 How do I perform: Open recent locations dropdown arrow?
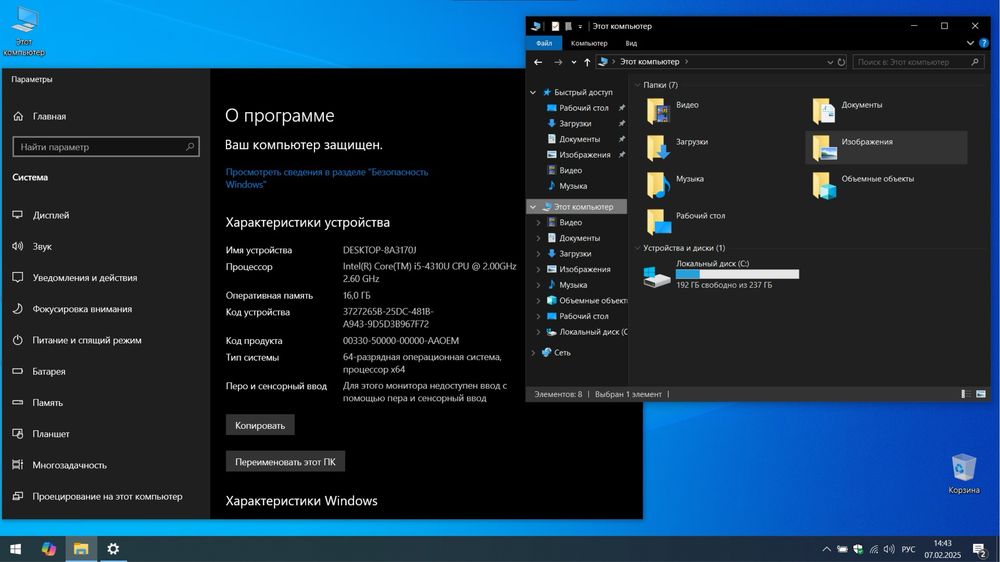click(x=573, y=62)
